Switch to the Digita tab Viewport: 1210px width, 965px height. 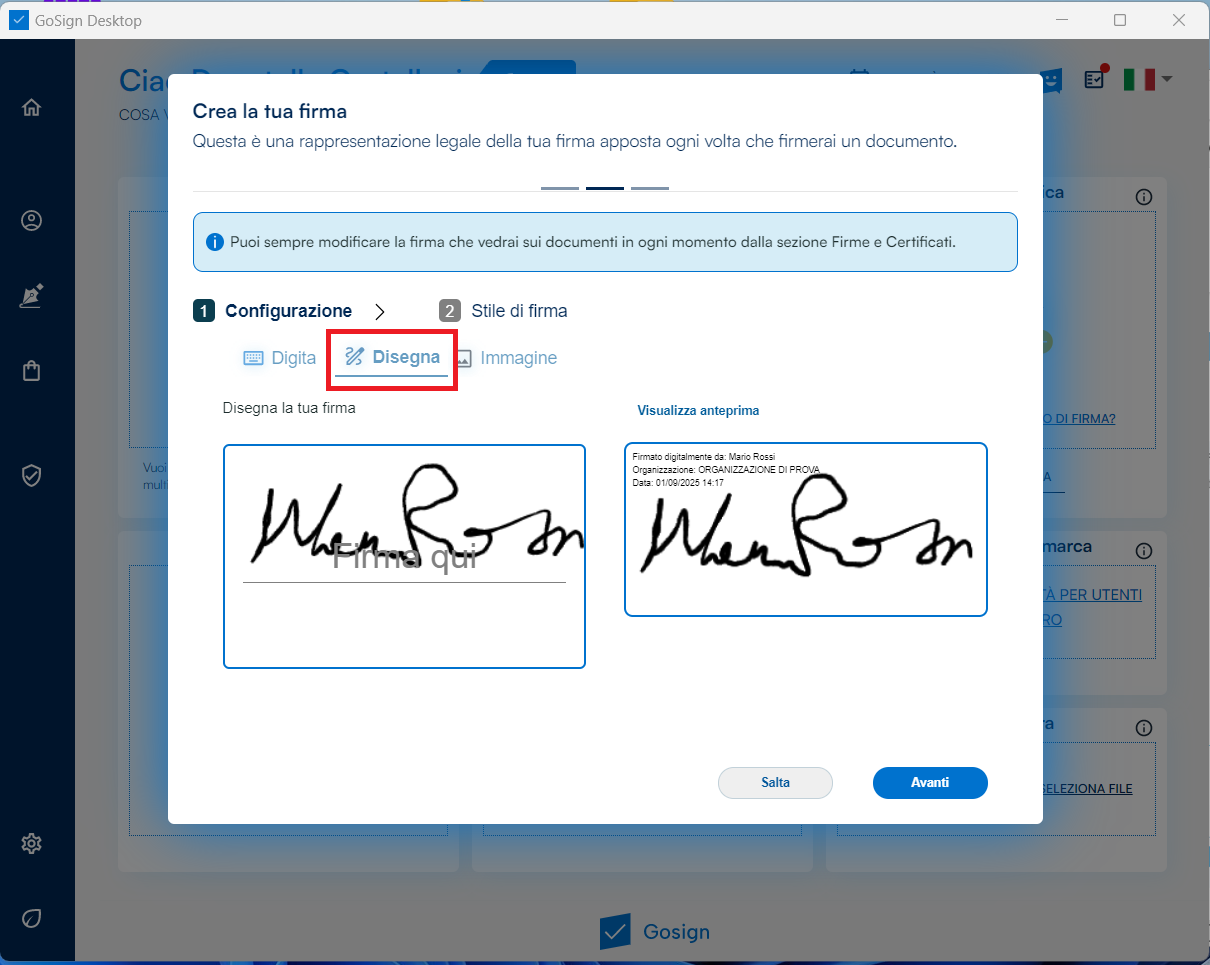point(279,358)
